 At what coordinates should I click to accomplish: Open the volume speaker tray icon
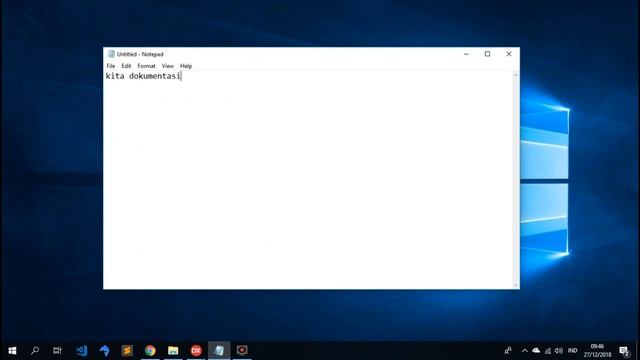click(x=559, y=351)
